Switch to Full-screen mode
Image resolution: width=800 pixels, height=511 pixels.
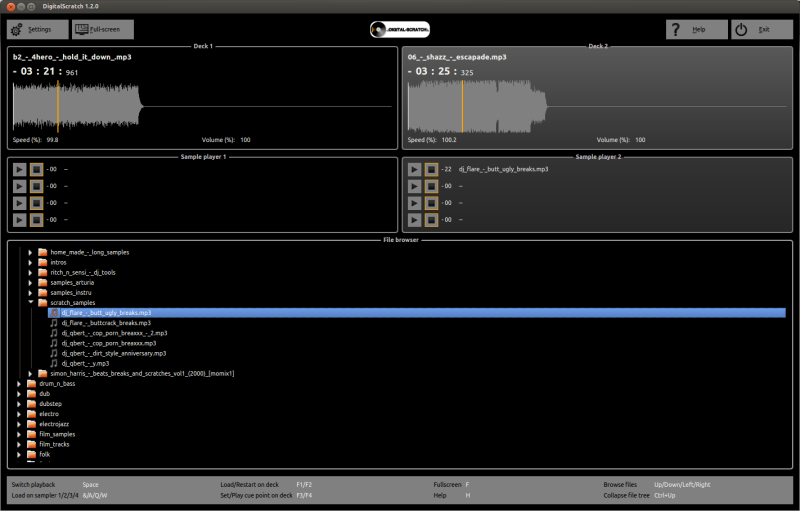tap(103, 30)
